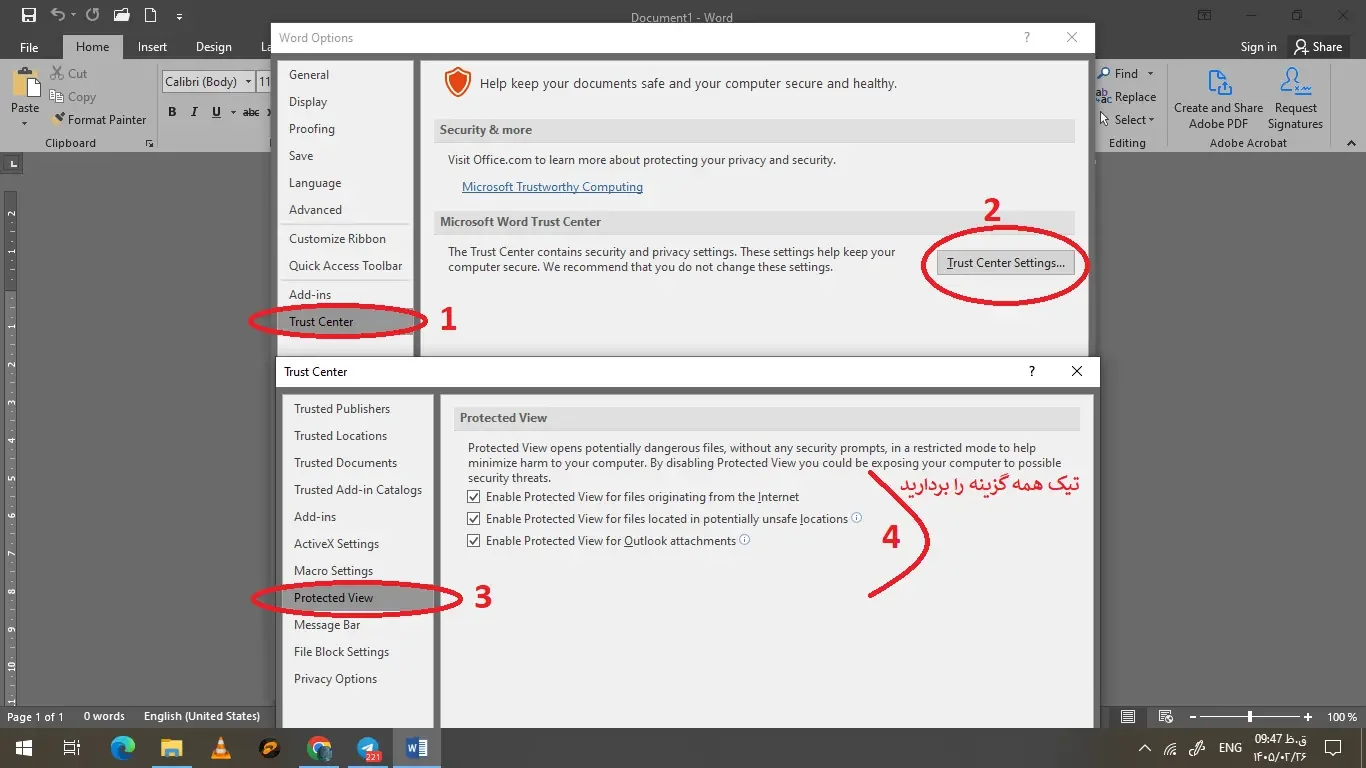The height and width of the screenshot is (768, 1366).
Task: Open the Undo history dropdown arrow
Action: click(73, 16)
